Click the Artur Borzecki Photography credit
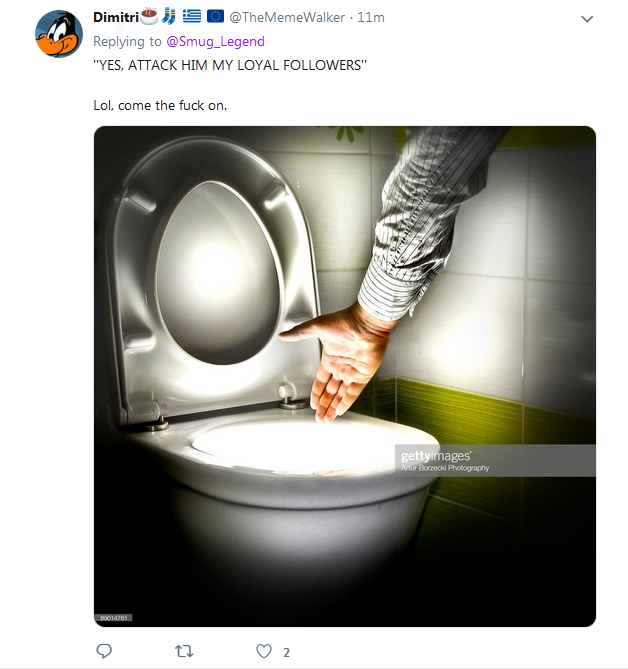This screenshot has width=628, height=669. click(445, 468)
